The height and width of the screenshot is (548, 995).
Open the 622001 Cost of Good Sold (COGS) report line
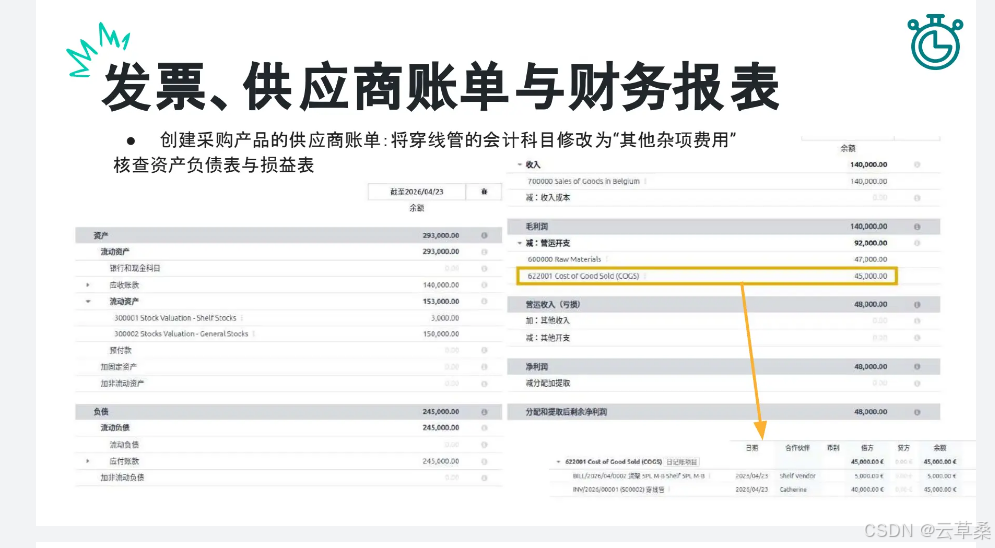click(x=583, y=276)
